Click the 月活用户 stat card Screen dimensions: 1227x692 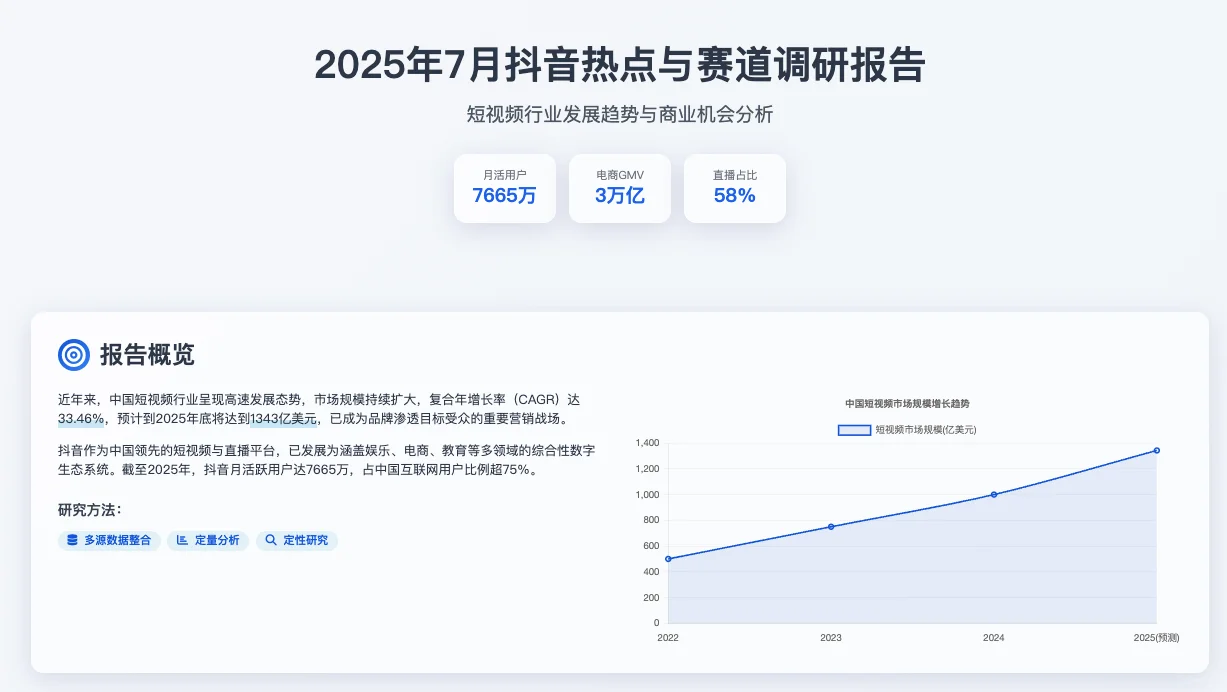(x=504, y=188)
